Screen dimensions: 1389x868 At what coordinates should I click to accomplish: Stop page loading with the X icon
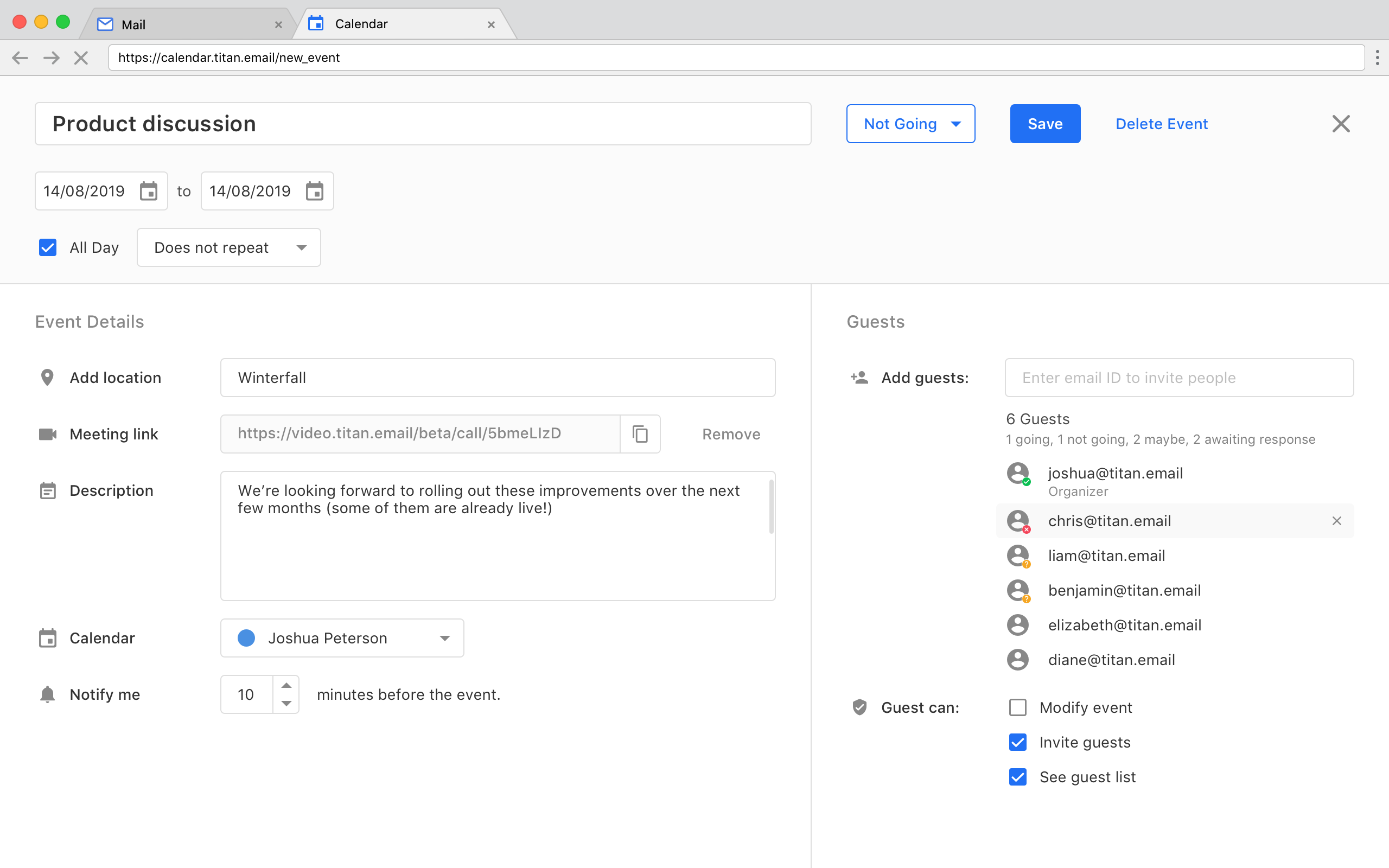(81, 58)
